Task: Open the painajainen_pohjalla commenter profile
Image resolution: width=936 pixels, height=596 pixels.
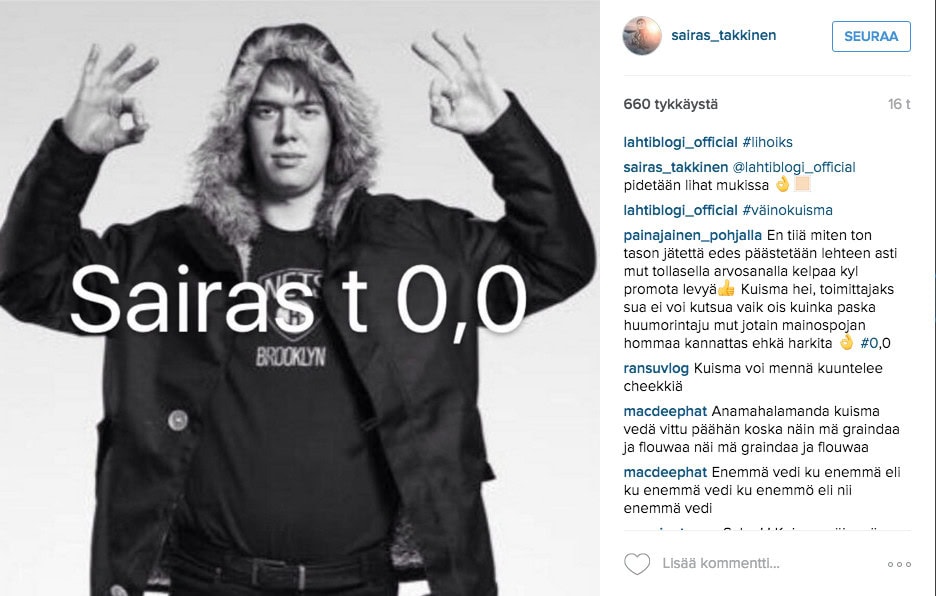Action: (x=692, y=235)
